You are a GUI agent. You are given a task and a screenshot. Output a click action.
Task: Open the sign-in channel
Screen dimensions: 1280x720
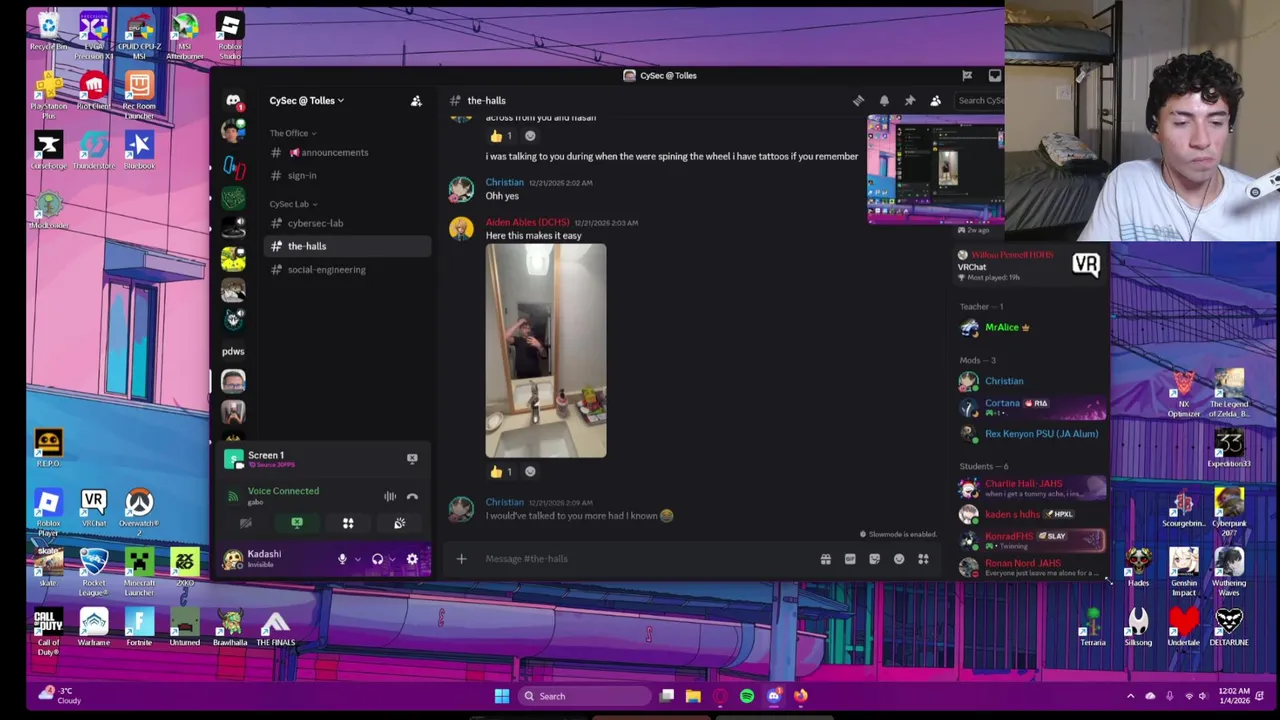click(x=348, y=176)
